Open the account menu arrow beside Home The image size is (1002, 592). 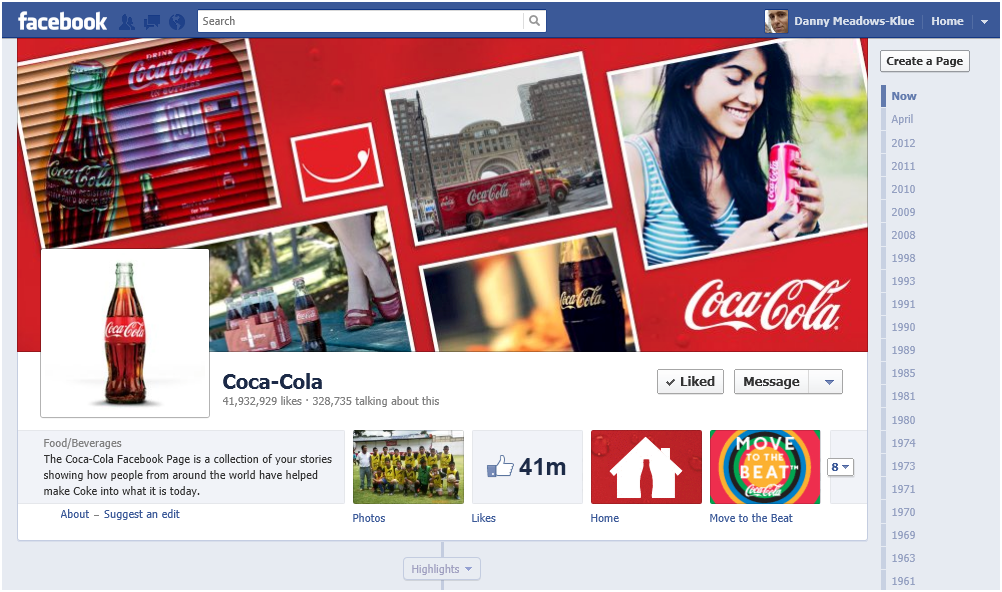pos(984,21)
